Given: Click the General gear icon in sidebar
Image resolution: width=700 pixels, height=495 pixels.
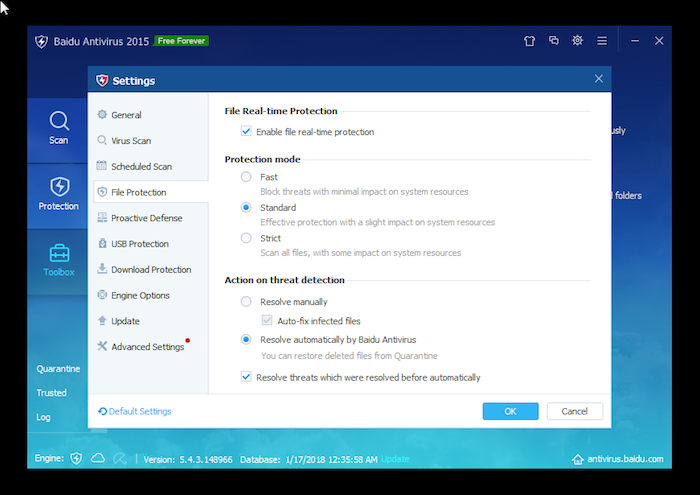Looking at the screenshot, I should click(x=102, y=114).
